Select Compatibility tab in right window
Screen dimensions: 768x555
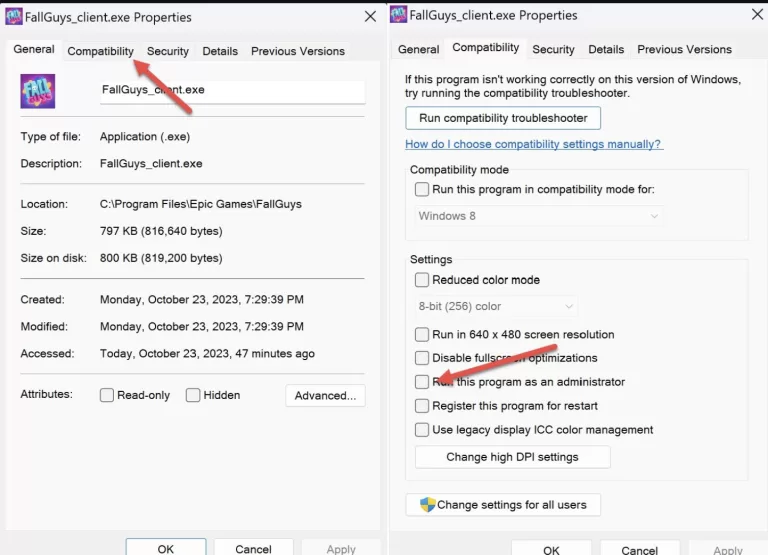click(485, 48)
